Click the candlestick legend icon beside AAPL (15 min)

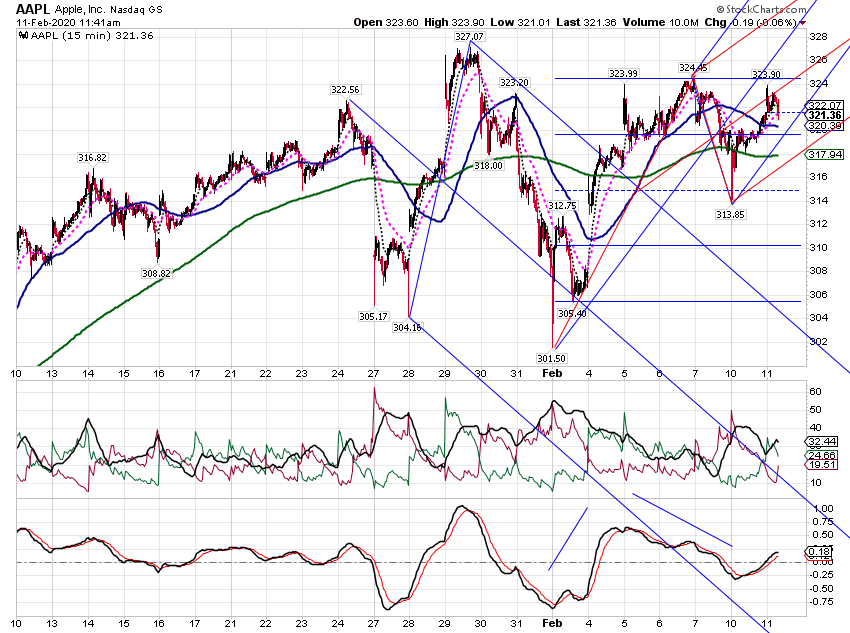point(23,36)
